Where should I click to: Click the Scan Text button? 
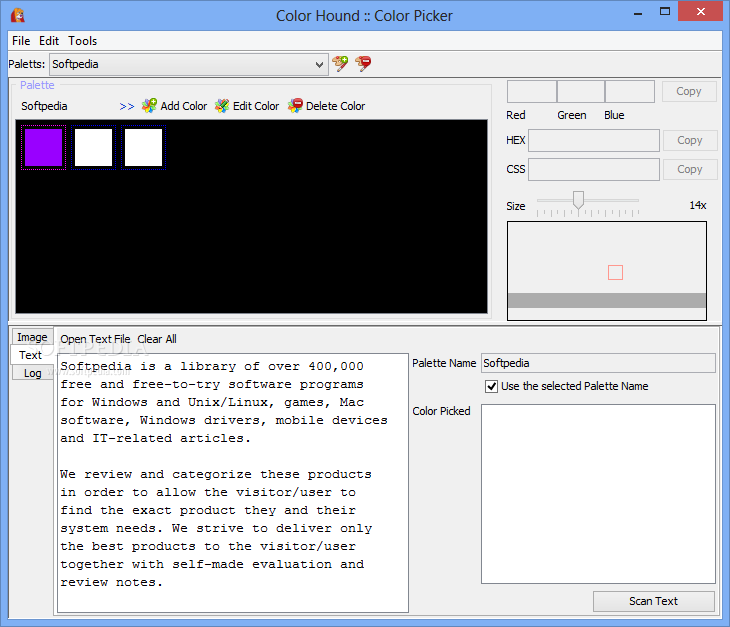click(654, 601)
